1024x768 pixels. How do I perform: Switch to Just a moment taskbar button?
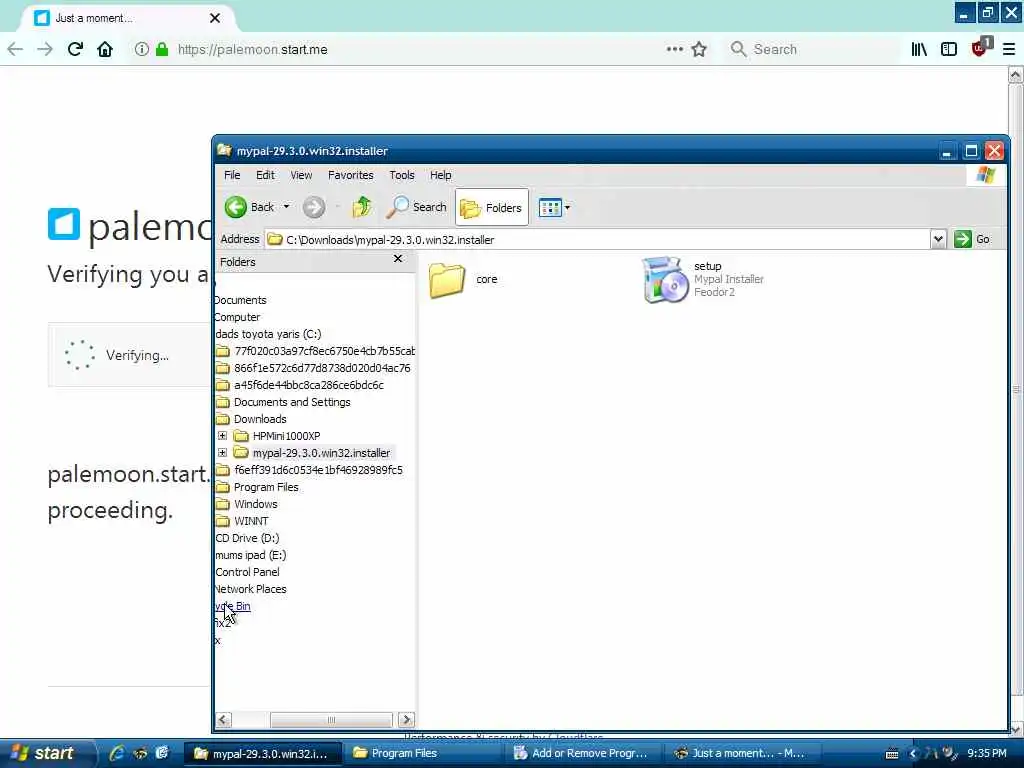pyautogui.click(x=744, y=753)
